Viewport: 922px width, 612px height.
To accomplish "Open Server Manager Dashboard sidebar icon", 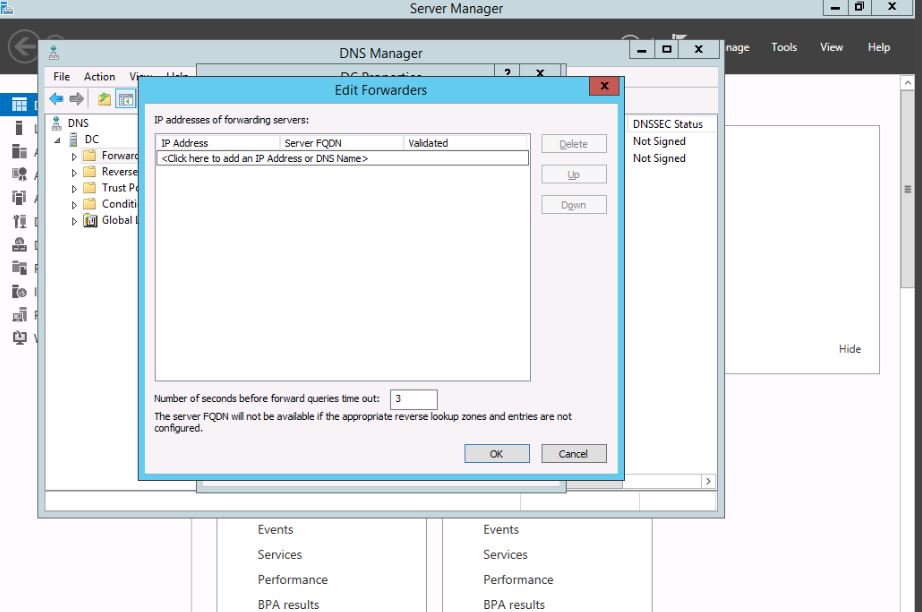I will pos(19,104).
